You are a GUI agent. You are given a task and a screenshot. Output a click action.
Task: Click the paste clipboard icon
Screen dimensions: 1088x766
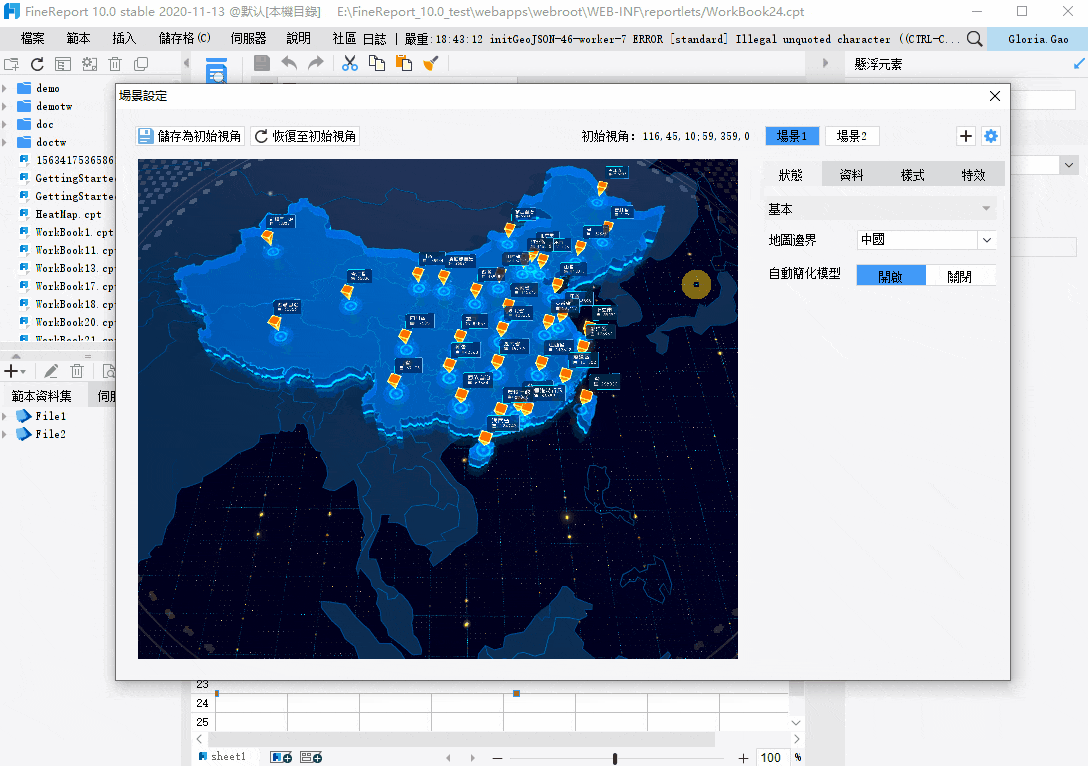point(403,63)
